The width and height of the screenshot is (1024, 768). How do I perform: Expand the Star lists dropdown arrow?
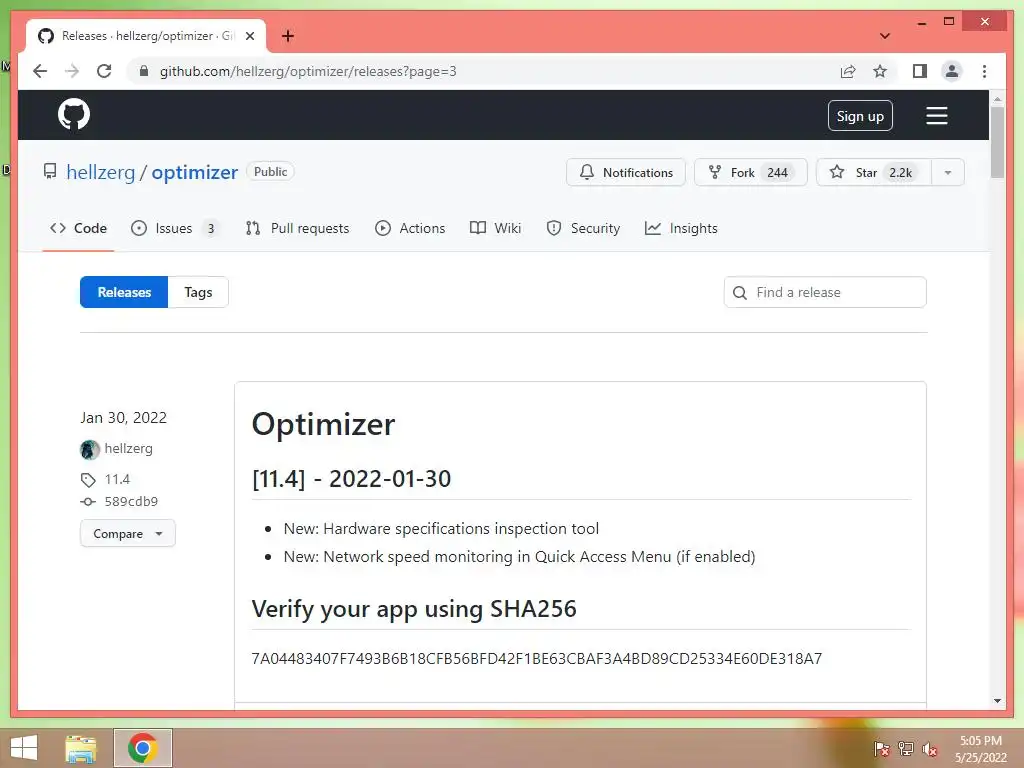coord(948,172)
